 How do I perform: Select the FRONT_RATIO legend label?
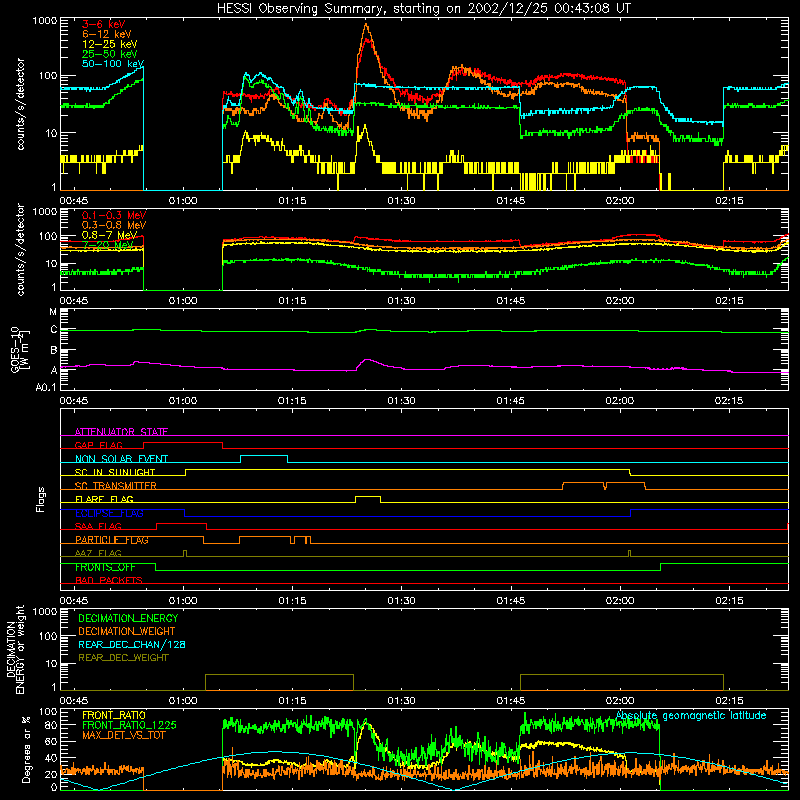pyautogui.click(x=114, y=715)
